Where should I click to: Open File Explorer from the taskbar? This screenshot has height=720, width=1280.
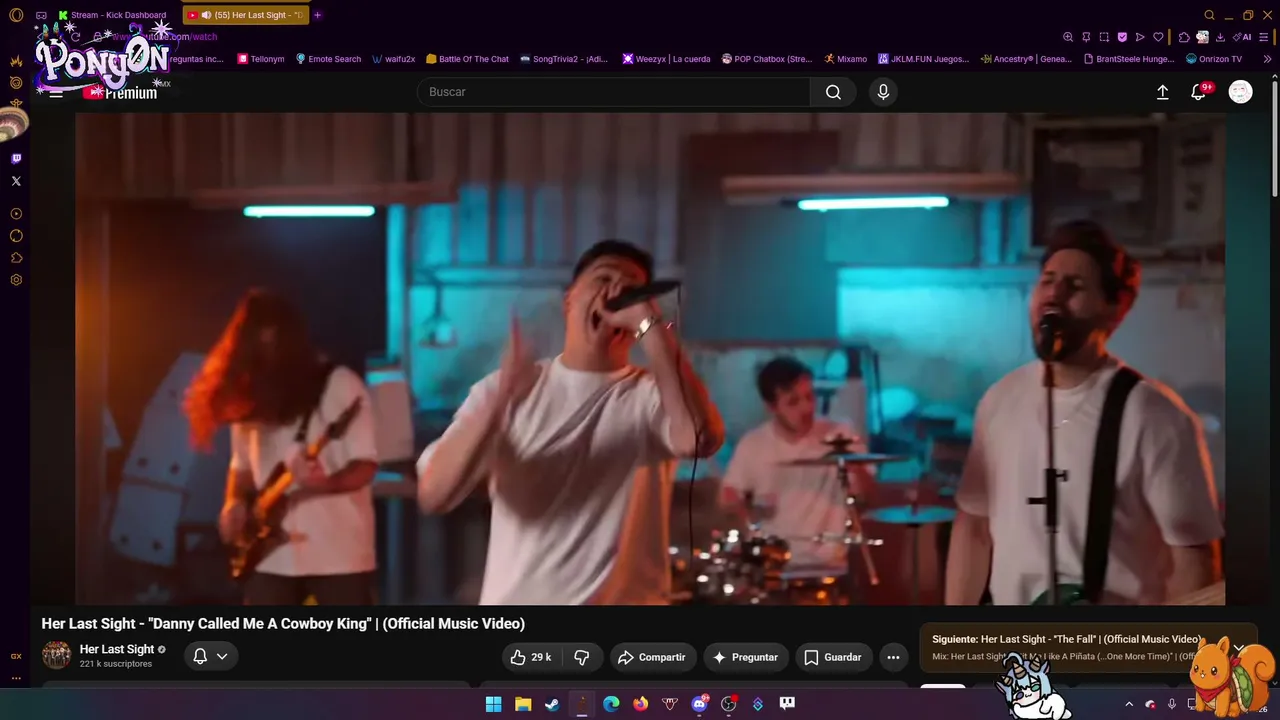pos(523,704)
